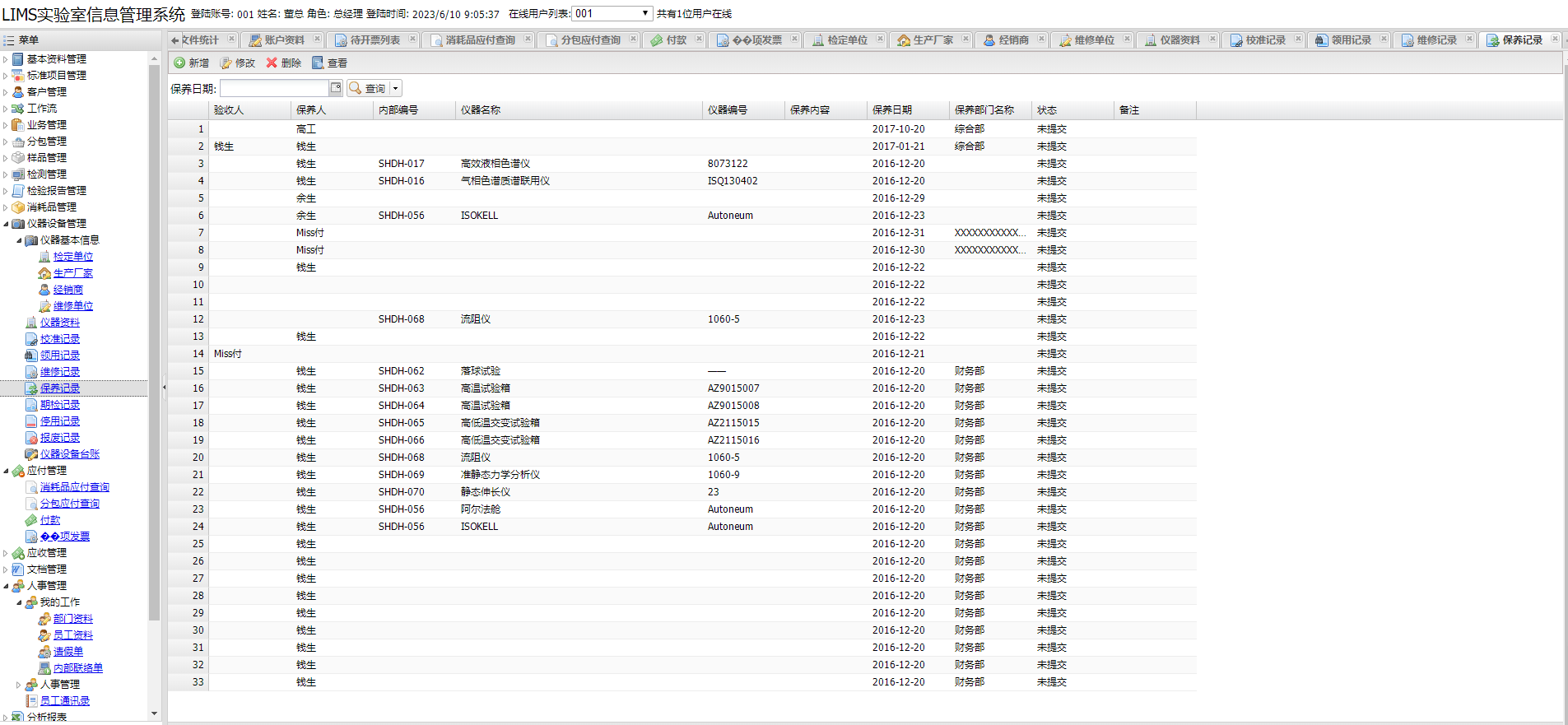This screenshot has width=1568, height=725.
Task: Click the 客户管理 person icon
Action: point(18,92)
